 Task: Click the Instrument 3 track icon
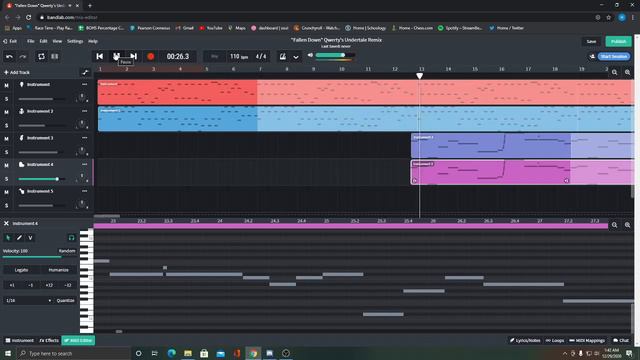(x=22, y=138)
